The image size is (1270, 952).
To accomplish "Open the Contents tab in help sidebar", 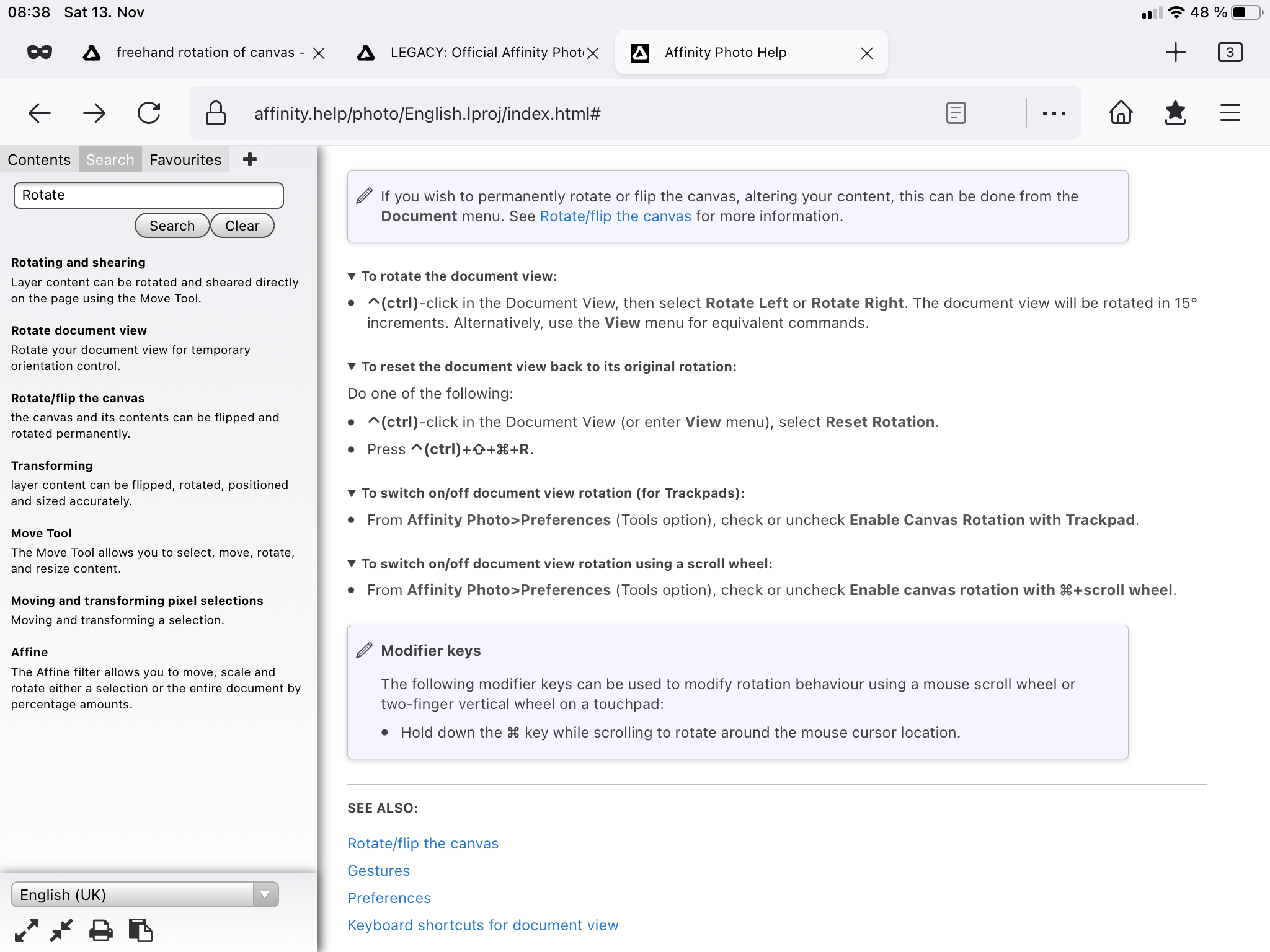I will pos(39,160).
